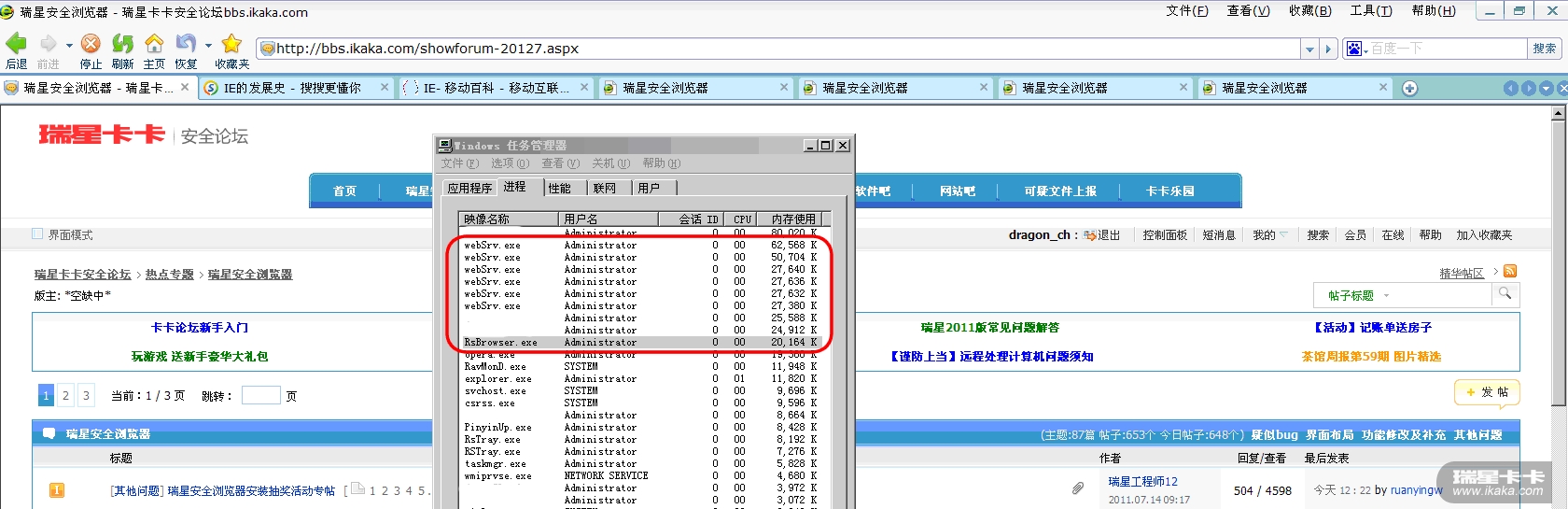1568x509 pixels.
Task: Open the address bar history dropdown
Action: 1310,49
